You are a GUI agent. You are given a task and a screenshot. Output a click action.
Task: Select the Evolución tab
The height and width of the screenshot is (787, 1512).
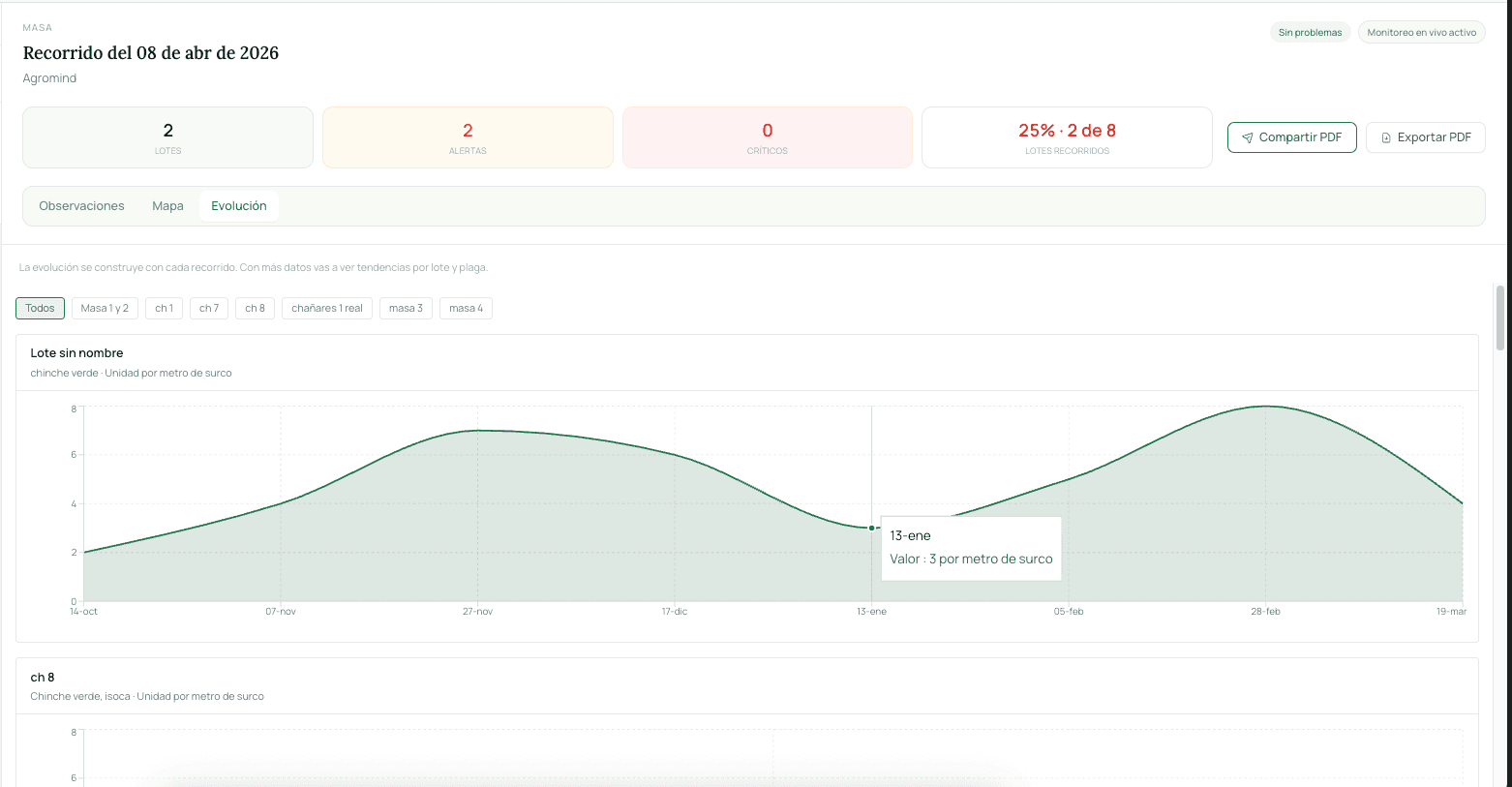point(239,206)
